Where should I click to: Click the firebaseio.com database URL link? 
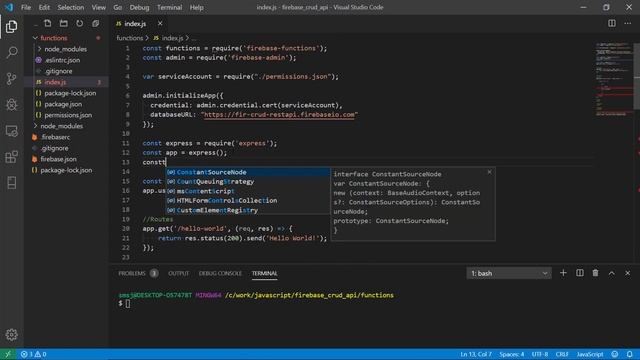(x=279, y=115)
